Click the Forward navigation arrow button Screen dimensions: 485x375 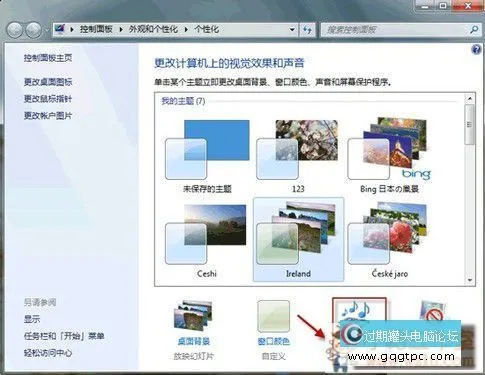click(33, 30)
